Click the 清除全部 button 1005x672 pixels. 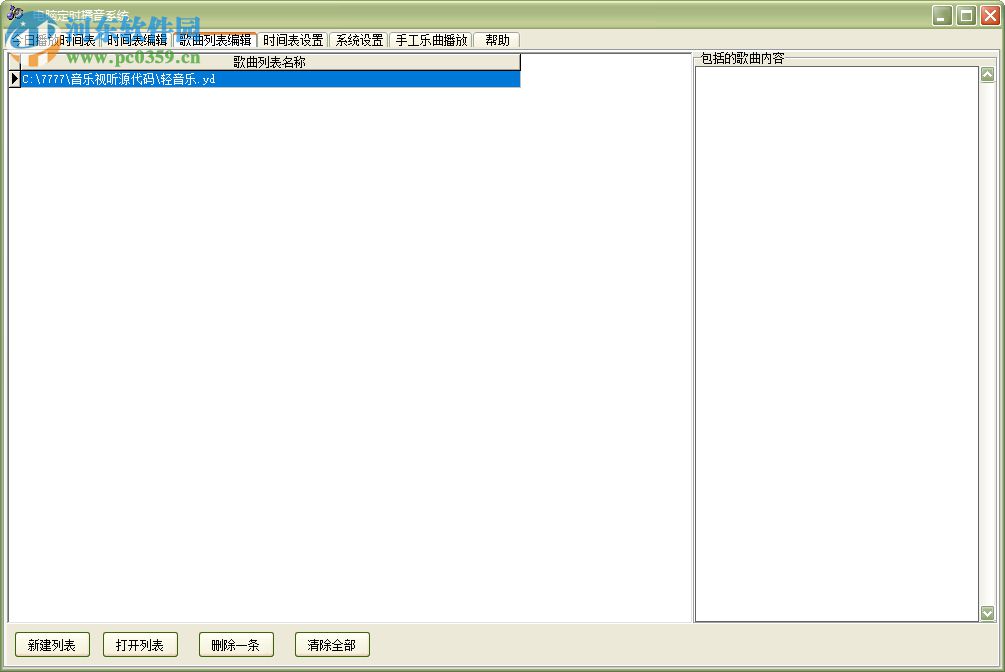click(x=332, y=644)
